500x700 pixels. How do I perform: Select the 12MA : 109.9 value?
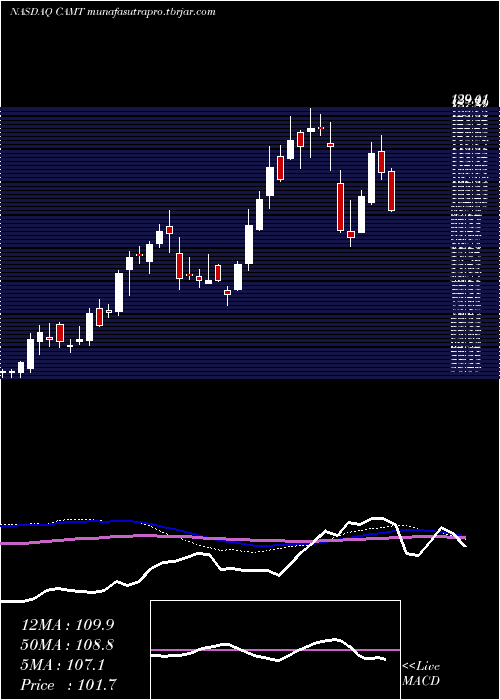[69, 625]
